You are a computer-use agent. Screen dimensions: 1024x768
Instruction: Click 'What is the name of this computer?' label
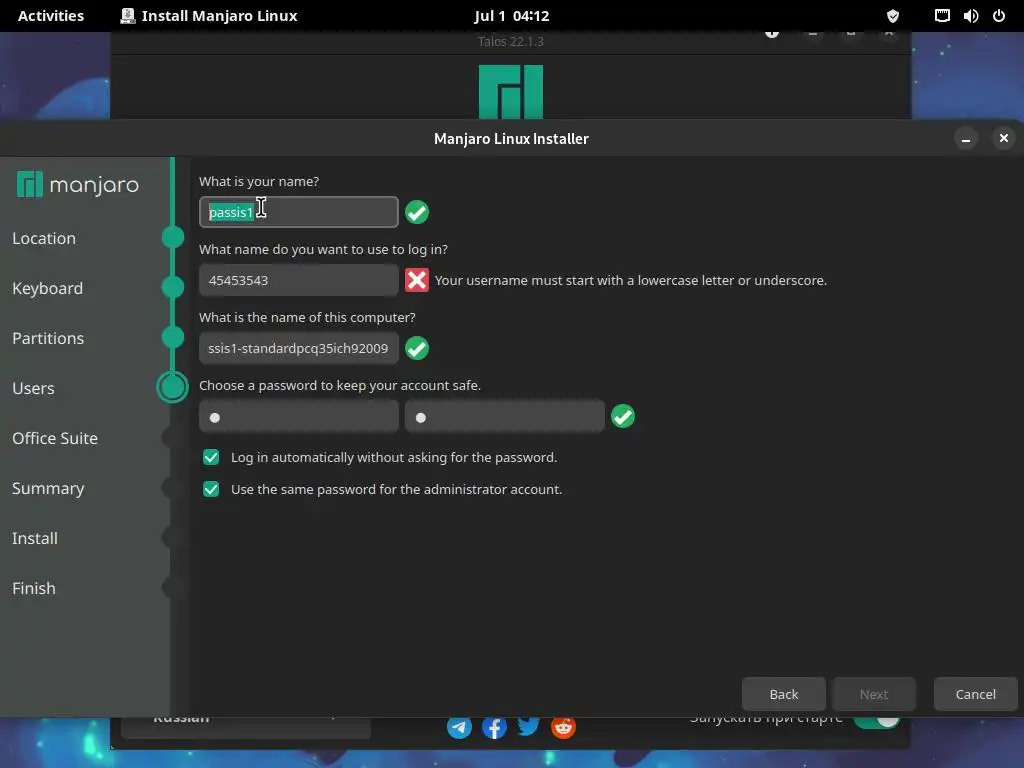point(307,317)
